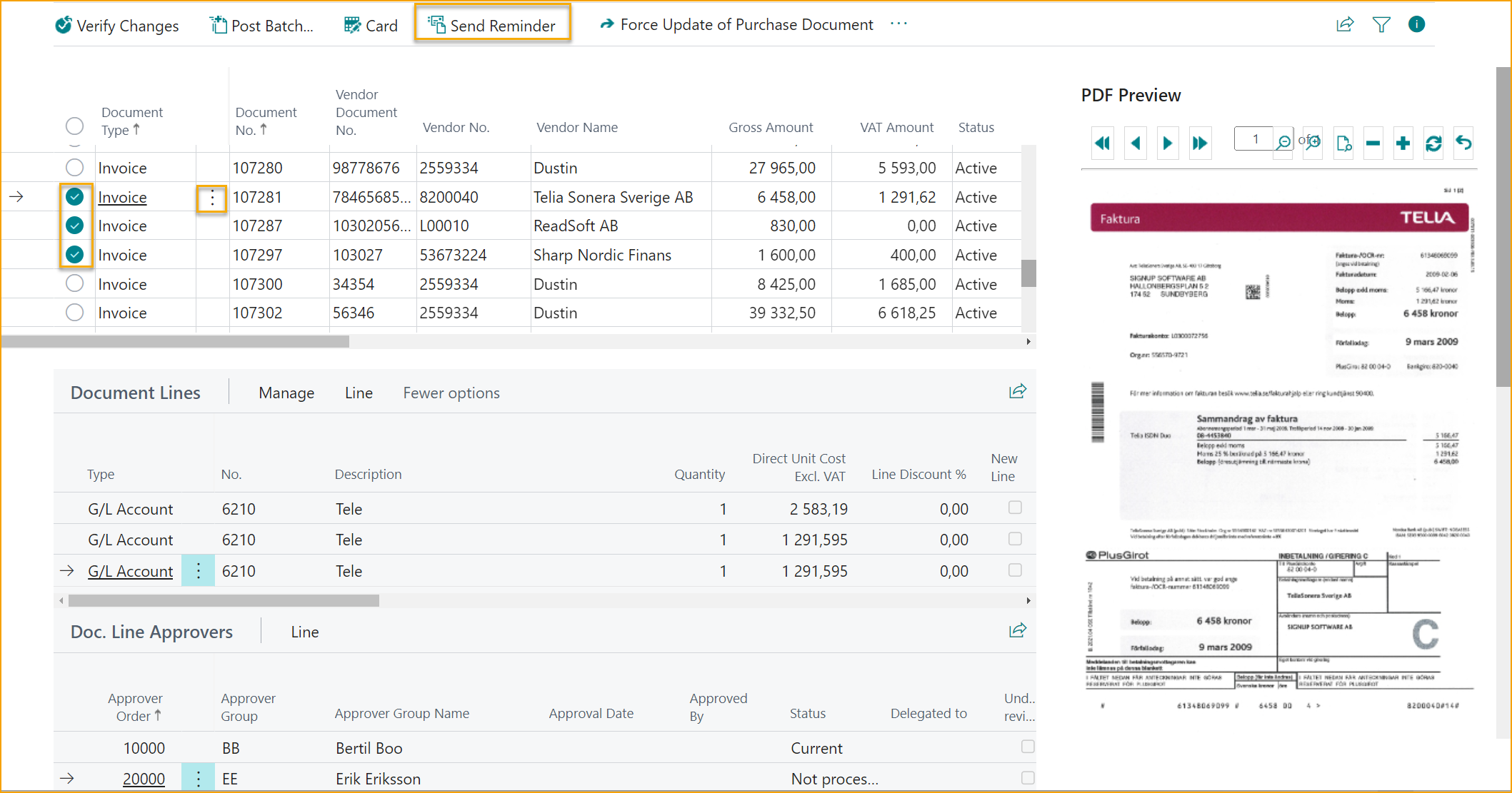Click the plus icon in PDF toolbar

pos(1403,143)
